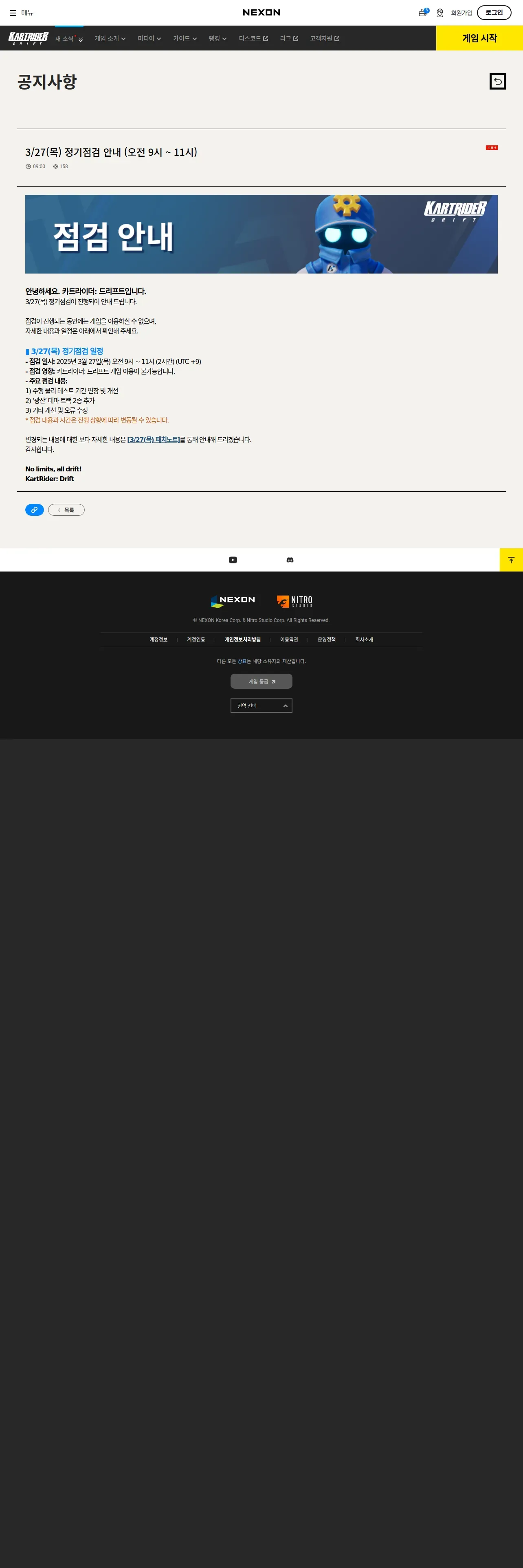Click the notice title 3/27(목) 정기점검 안내

[x=112, y=152]
